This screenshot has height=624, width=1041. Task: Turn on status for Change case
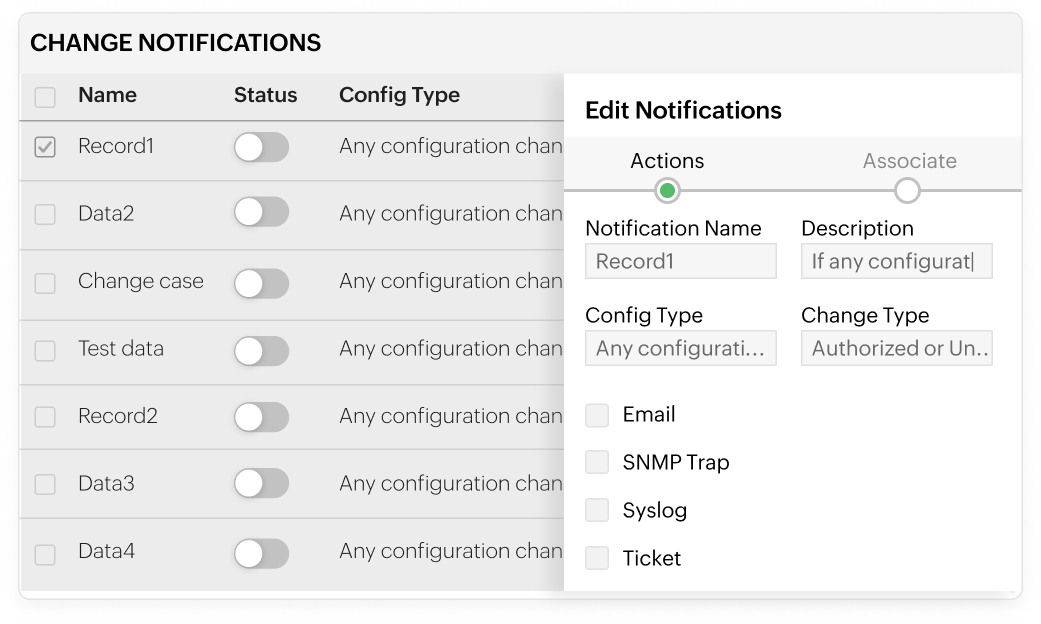261,283
